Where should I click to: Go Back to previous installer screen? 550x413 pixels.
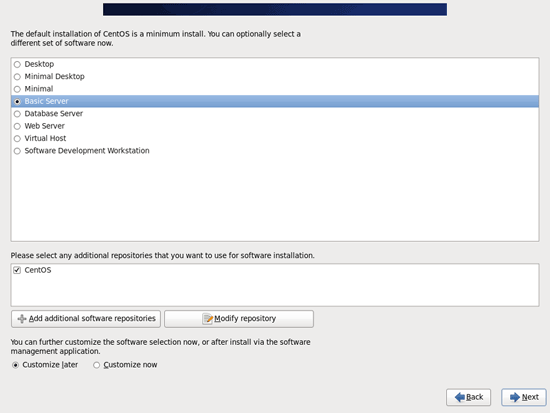pos(468,397)
